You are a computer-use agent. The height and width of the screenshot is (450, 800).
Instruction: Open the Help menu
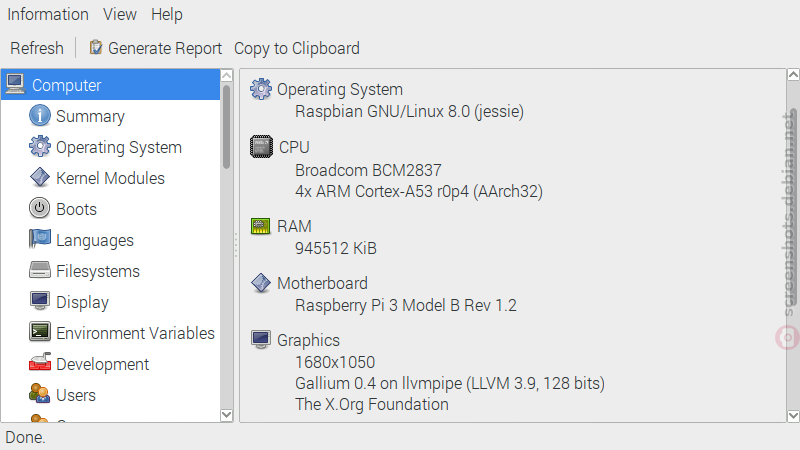(x=167, y=14)
